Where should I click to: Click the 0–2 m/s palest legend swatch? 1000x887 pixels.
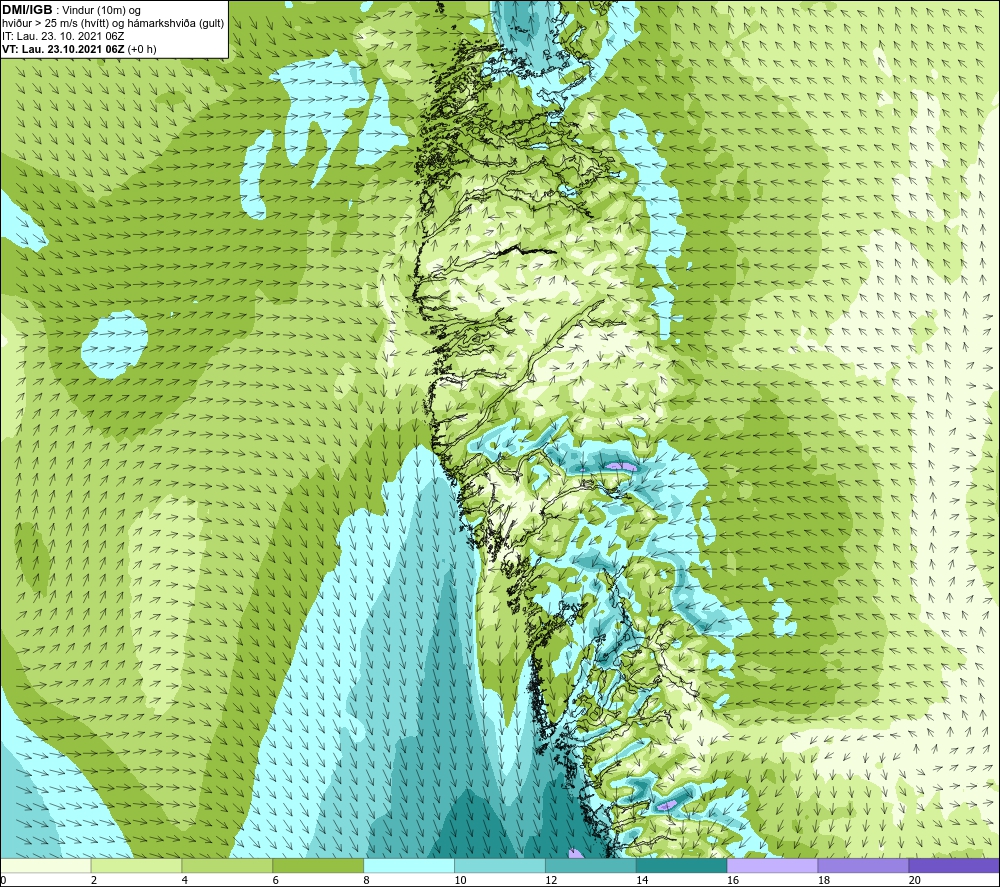tap(46, 865)
